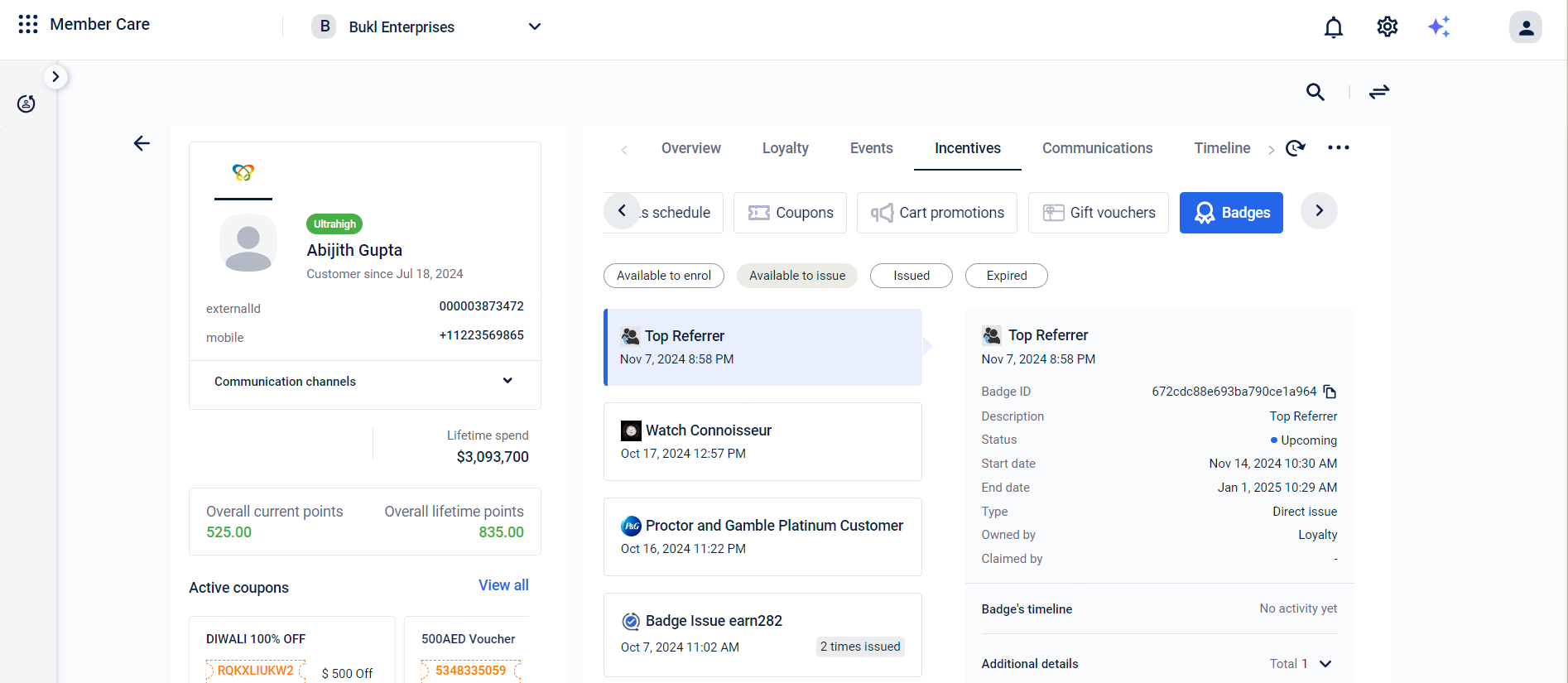The width and height of the screenshot is (1568, 683).
Task: Filter by Available to issue
Action: pyautogui.click(x=797, y=276)
